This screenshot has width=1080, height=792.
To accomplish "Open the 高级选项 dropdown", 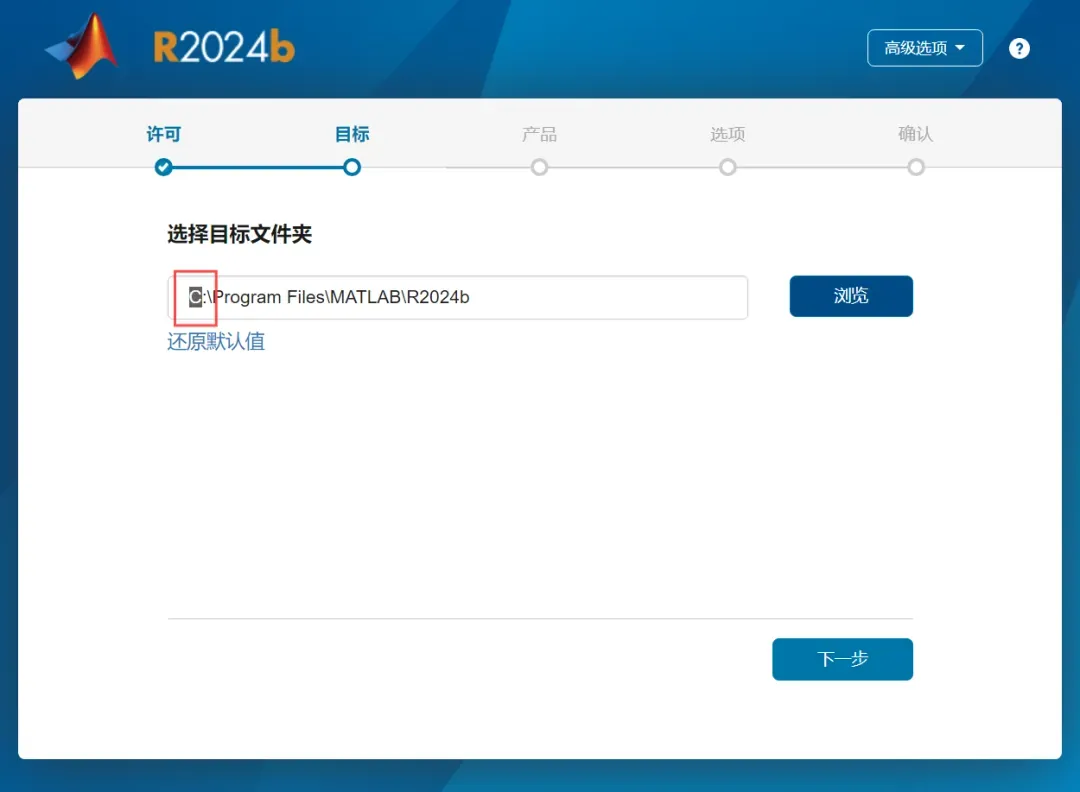I will [924, 48].
